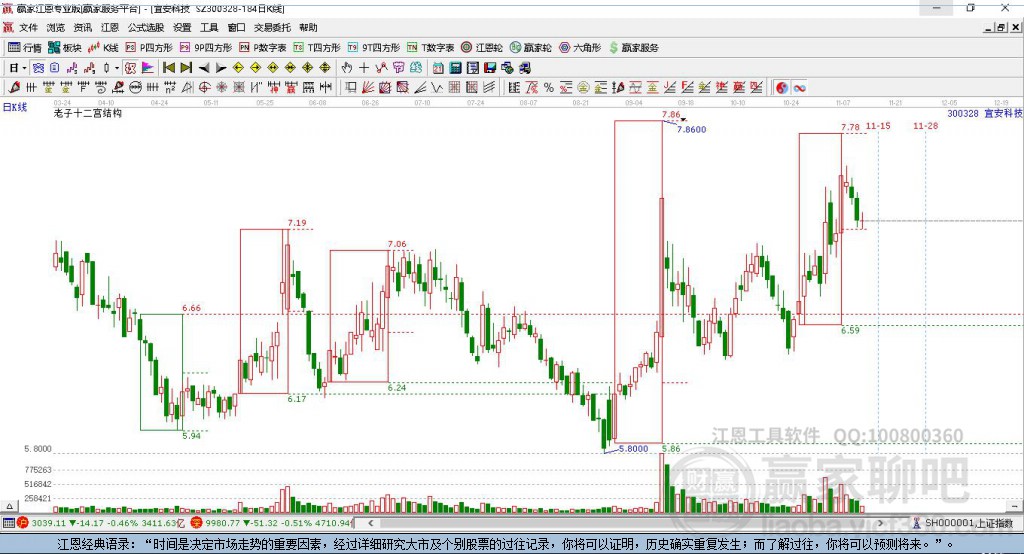Open the T四方形 tool

point(317,48)
